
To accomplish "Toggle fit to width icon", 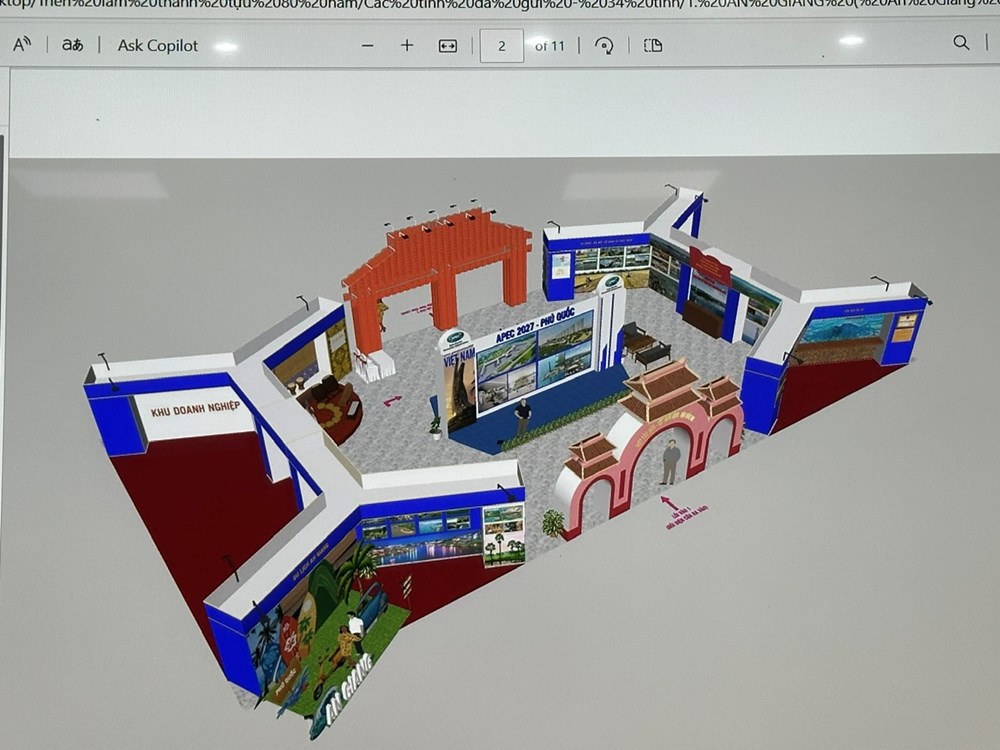I will (x=448, y=46).
